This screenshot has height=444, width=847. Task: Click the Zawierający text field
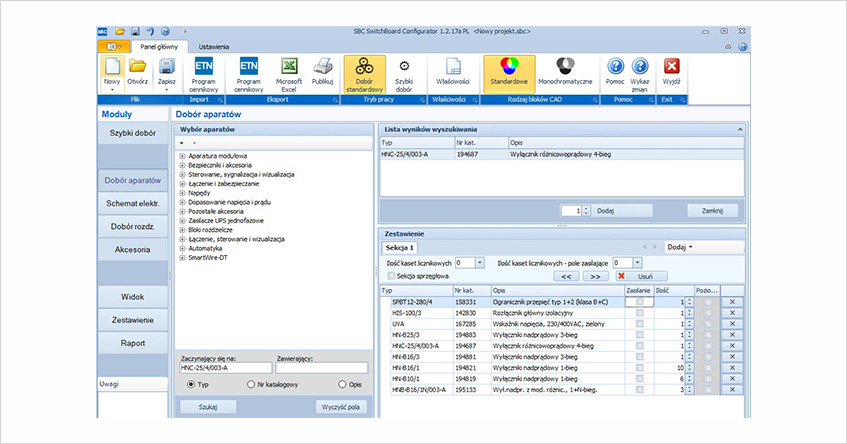321,368
